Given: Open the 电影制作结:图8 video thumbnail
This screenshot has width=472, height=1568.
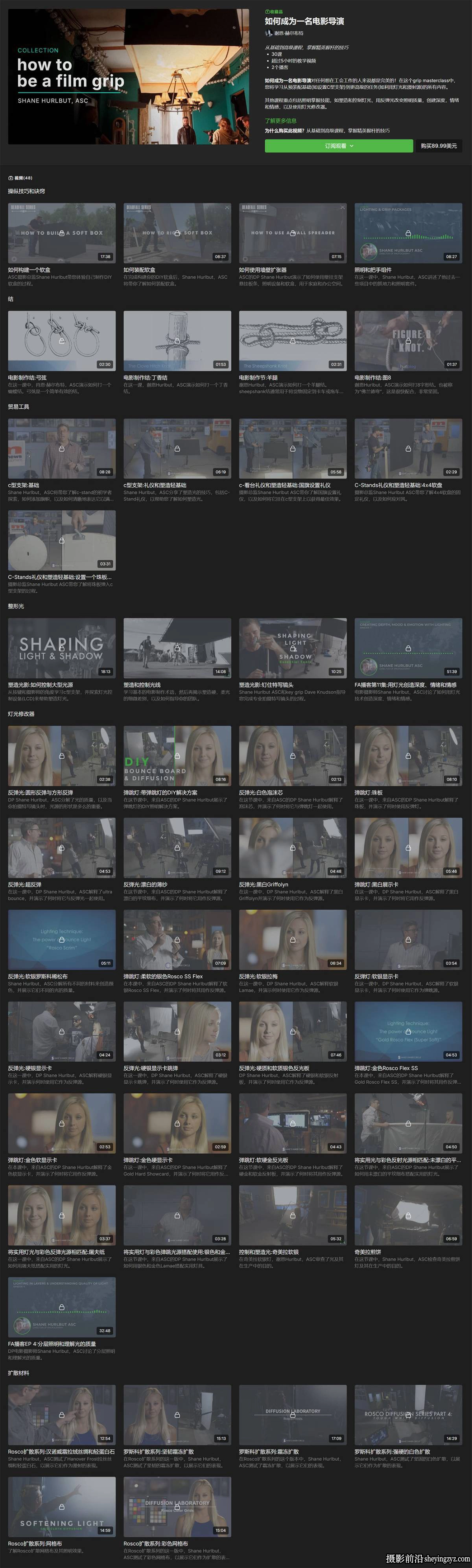Looking at the screenshot, I should tap(408, 341).
